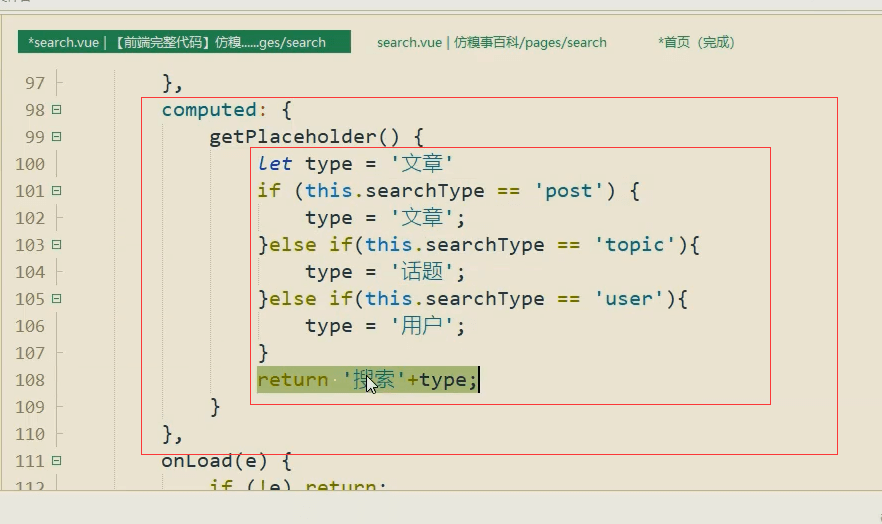Click 'onLoad(e)' on line 111
This screenshot has width=882, height=524.
(x=214, y=461)
